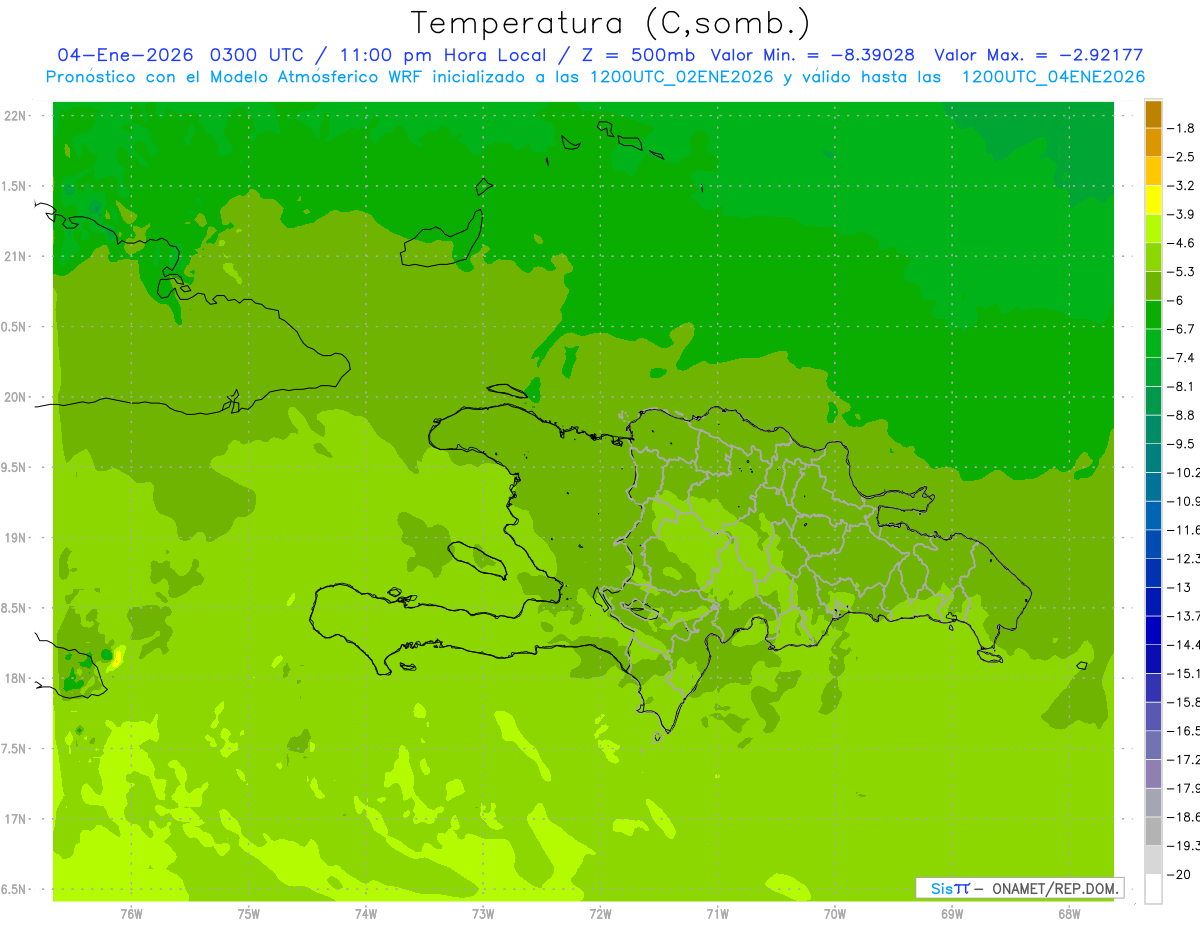Viewport: 1200px width, 927px height.
Task: Click the '70W' longitude axis label
Action: pyautogui.click(x=834, y=913)
